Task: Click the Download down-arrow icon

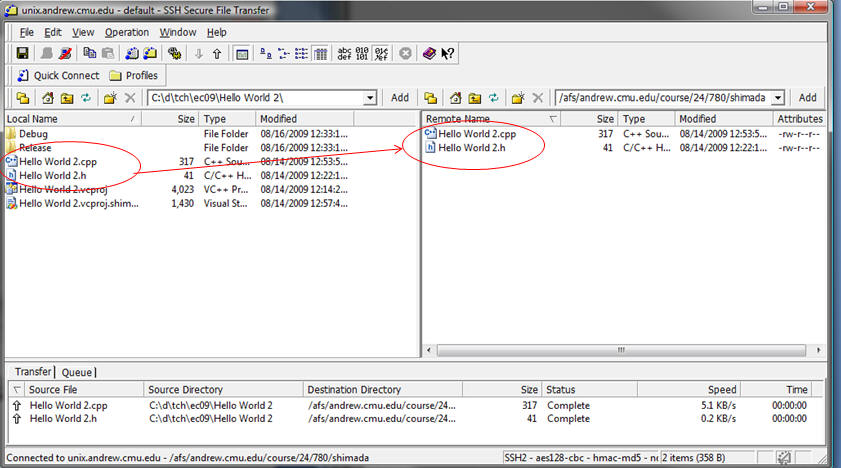Action: pyautogui.click(x=198, y=53)
